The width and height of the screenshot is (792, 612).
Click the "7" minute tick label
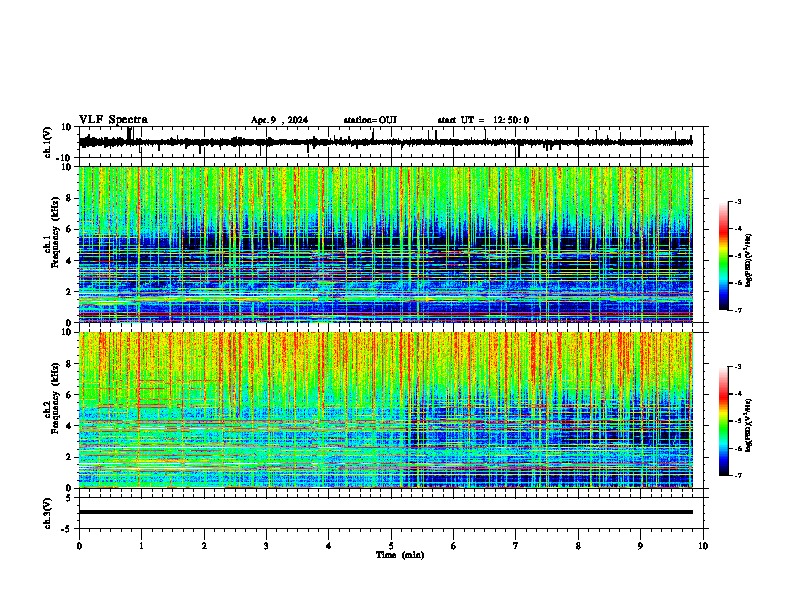[x=516, y=546]
